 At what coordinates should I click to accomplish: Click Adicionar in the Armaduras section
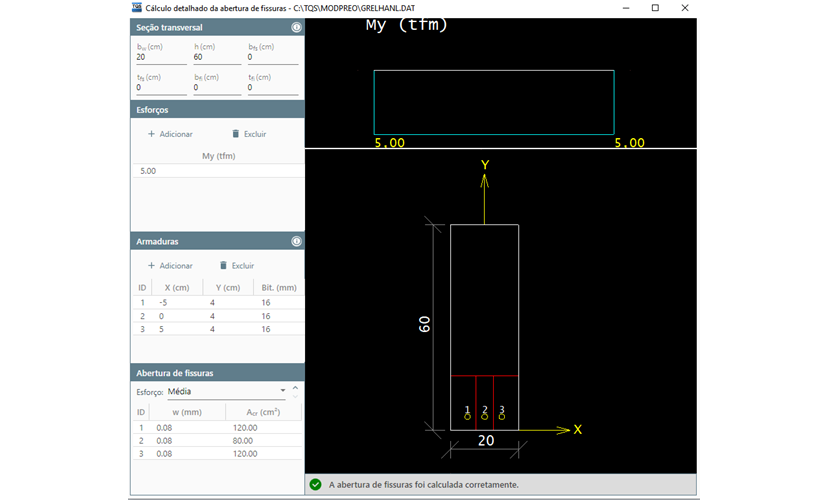(170, 265)
